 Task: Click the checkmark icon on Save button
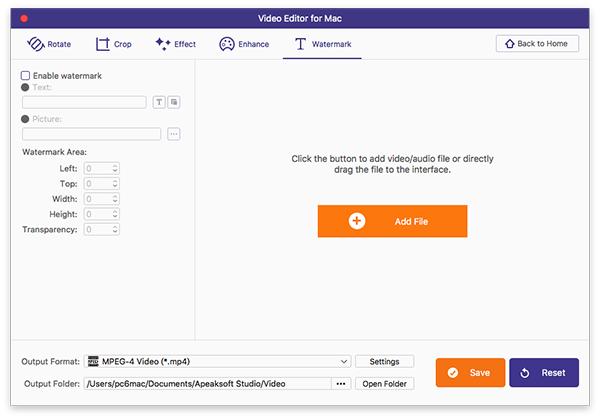[453, 373]
